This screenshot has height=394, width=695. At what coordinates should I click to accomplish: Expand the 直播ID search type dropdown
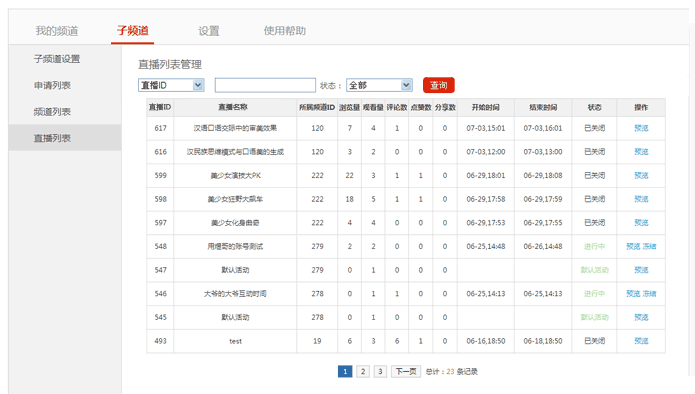pyautogui.click(x=171, y=85)
